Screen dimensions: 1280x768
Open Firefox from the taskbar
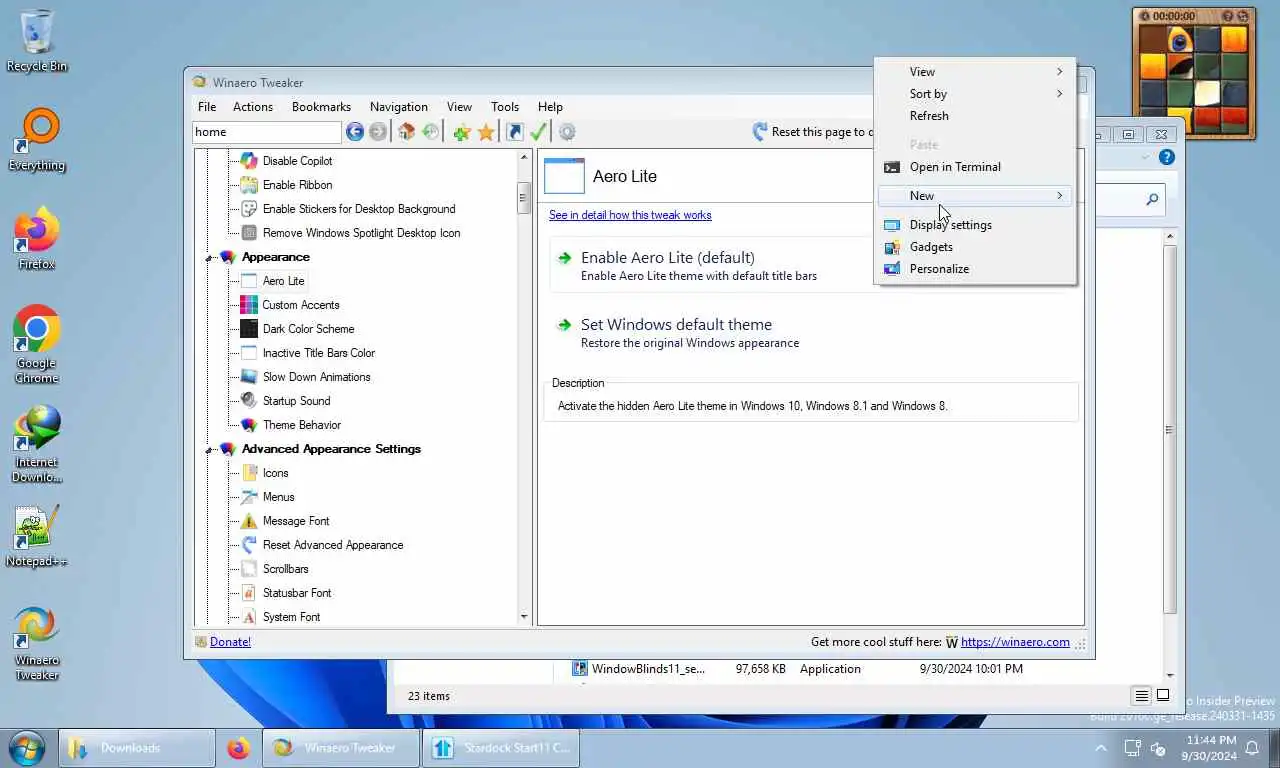[x=238, y=748]
